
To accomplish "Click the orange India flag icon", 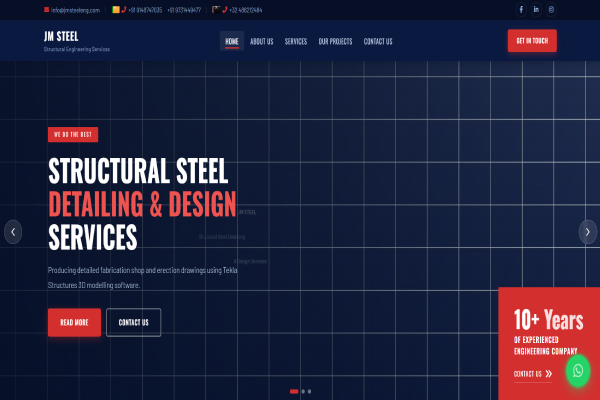I will click(x=116, y=10).
